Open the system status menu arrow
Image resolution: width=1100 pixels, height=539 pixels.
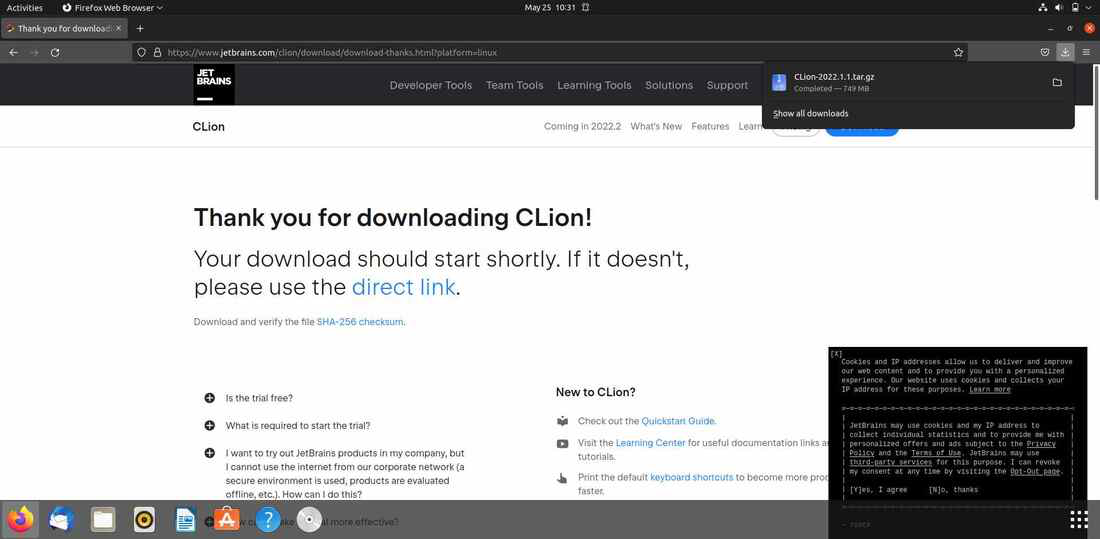click(x=1089, y=8)
